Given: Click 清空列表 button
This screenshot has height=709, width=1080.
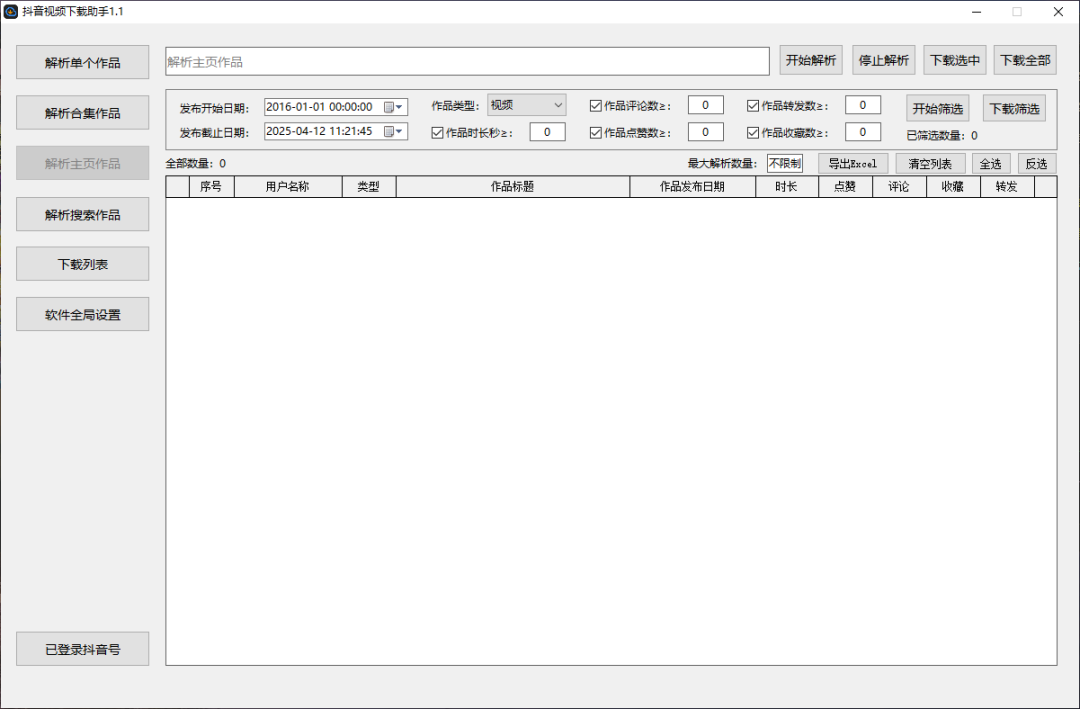Looking at the screenshot, I should (931, 164).
